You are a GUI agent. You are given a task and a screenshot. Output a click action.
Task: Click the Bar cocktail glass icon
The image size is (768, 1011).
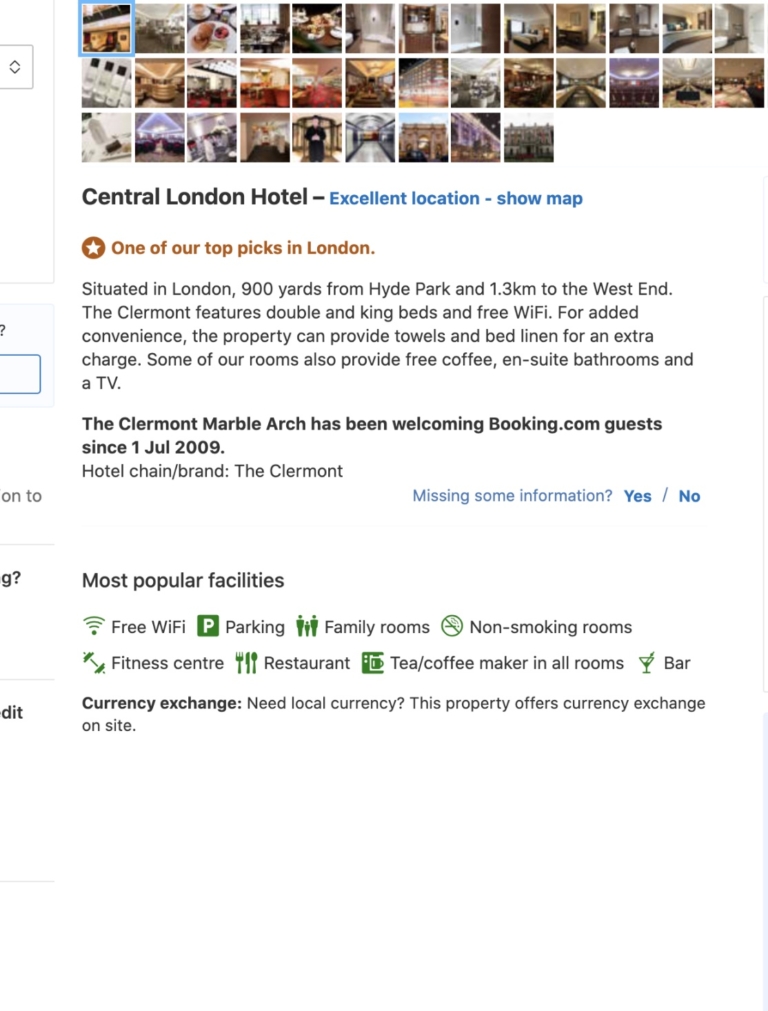tap(647, 662)
